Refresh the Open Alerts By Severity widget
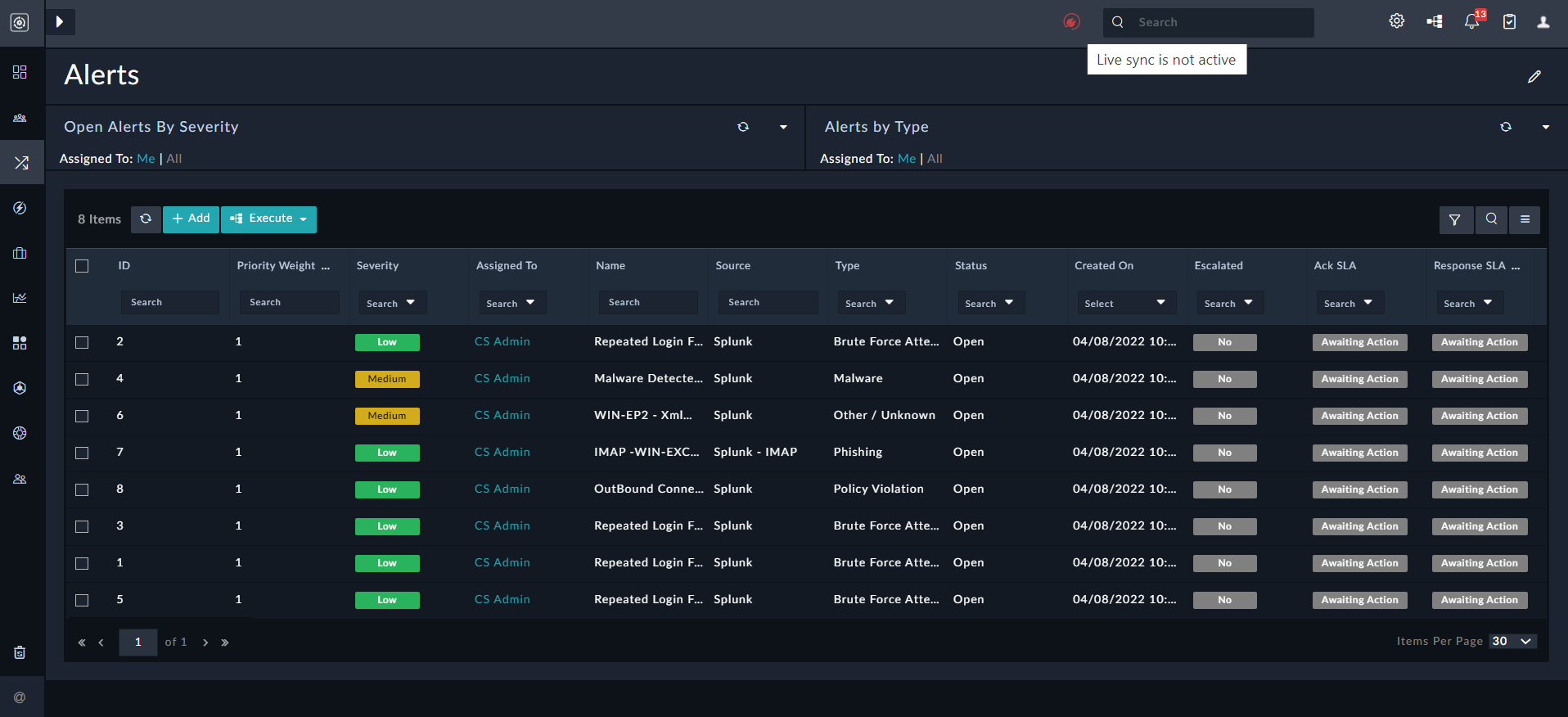The width and height of the screenshot is (1568, 717). tap(743, 127)
